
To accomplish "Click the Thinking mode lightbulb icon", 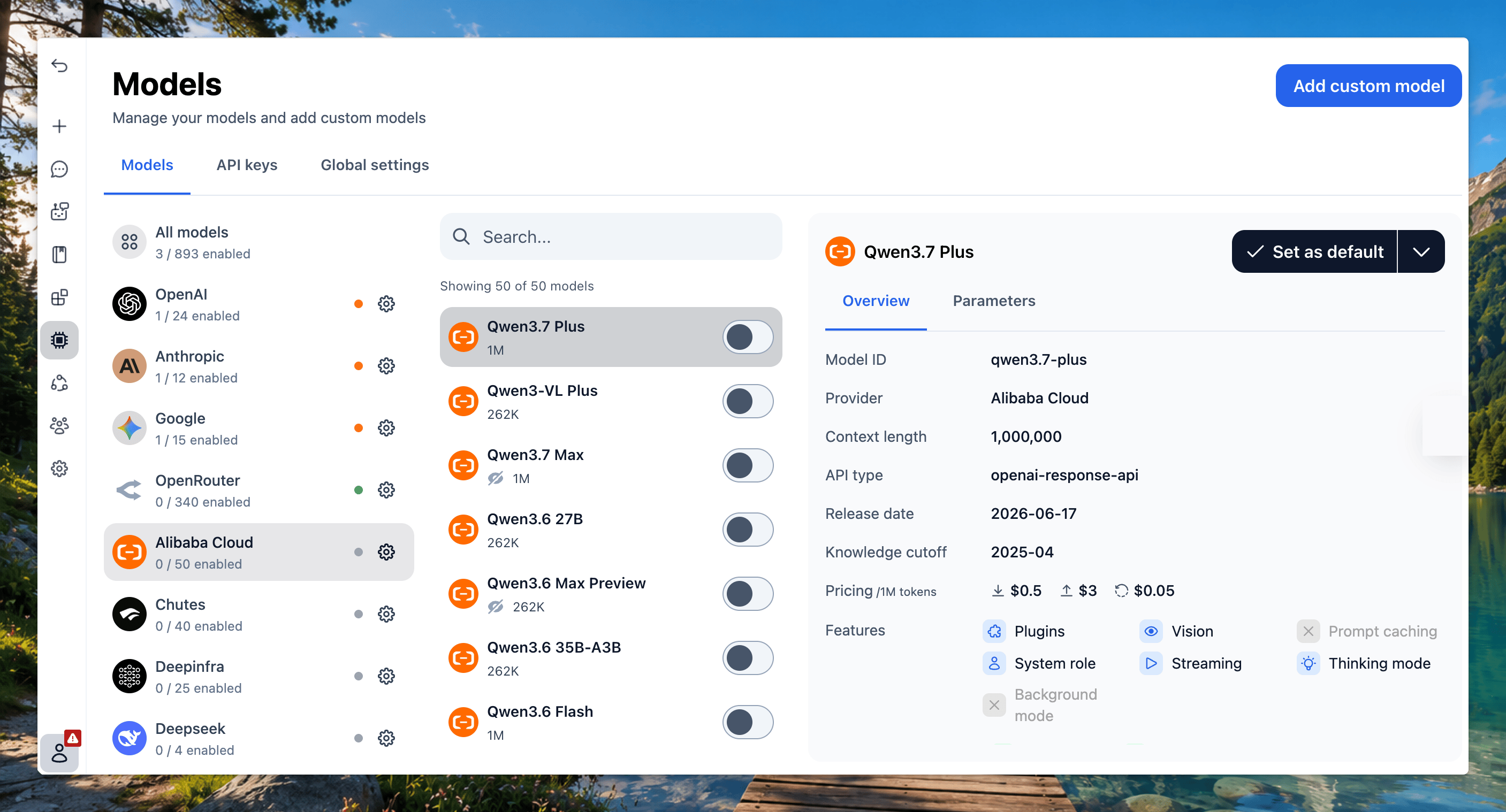I will tap(1308, 663).
